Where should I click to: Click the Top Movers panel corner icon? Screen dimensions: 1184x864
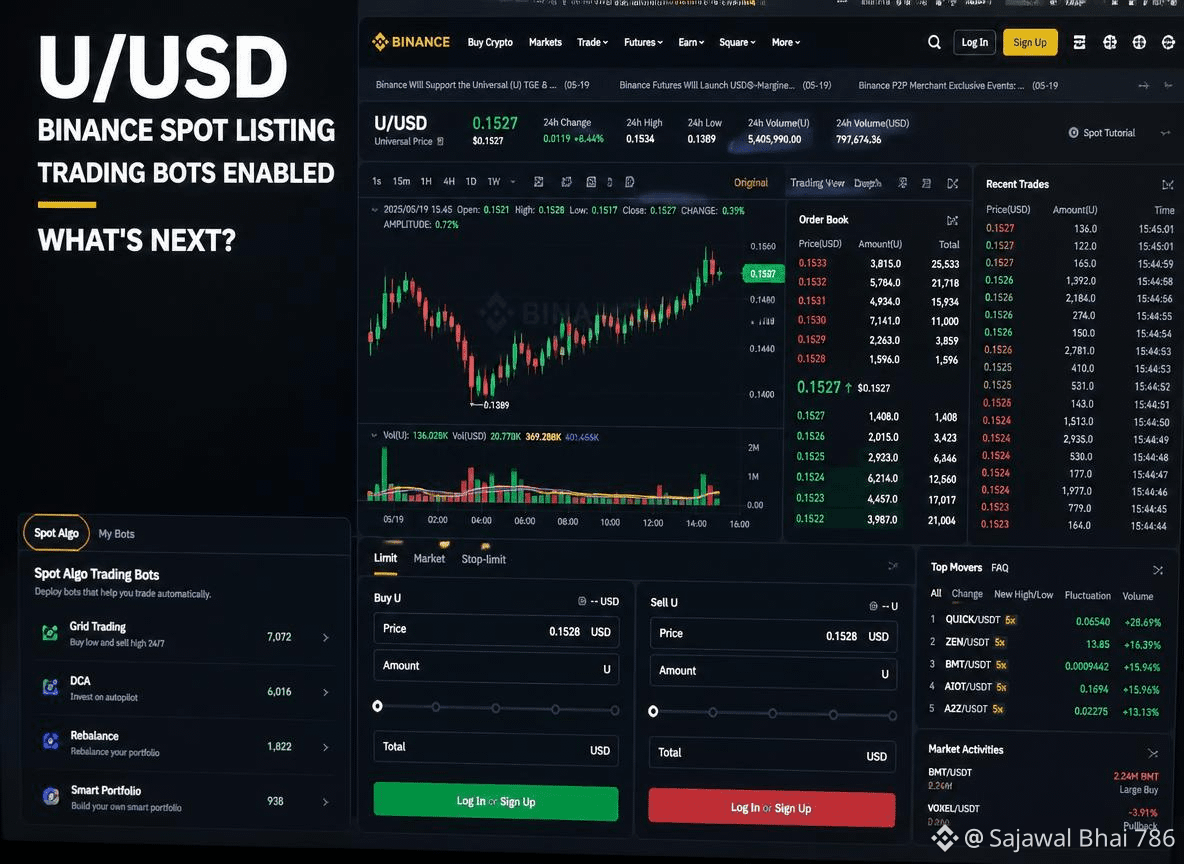(x=1158, y=569)
